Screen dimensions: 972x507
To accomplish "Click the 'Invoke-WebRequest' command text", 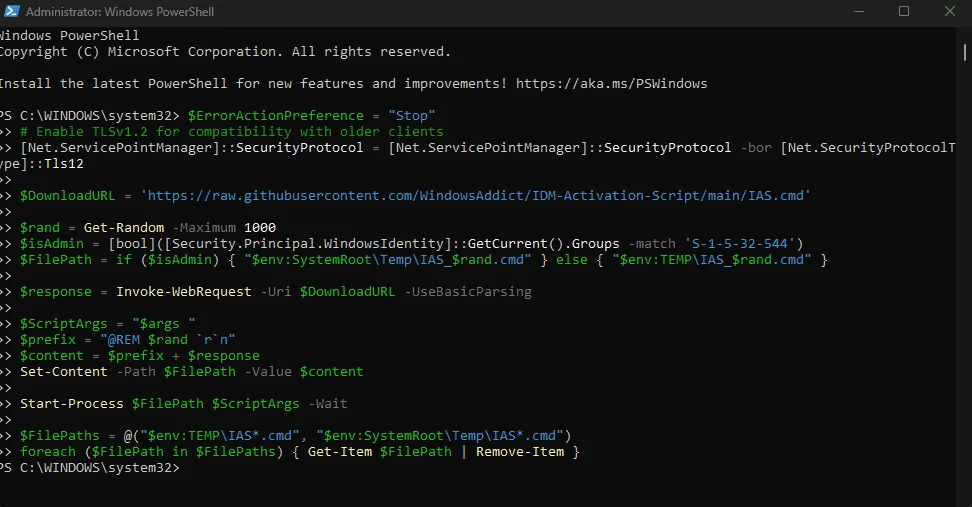I will [x=184, y=291].
